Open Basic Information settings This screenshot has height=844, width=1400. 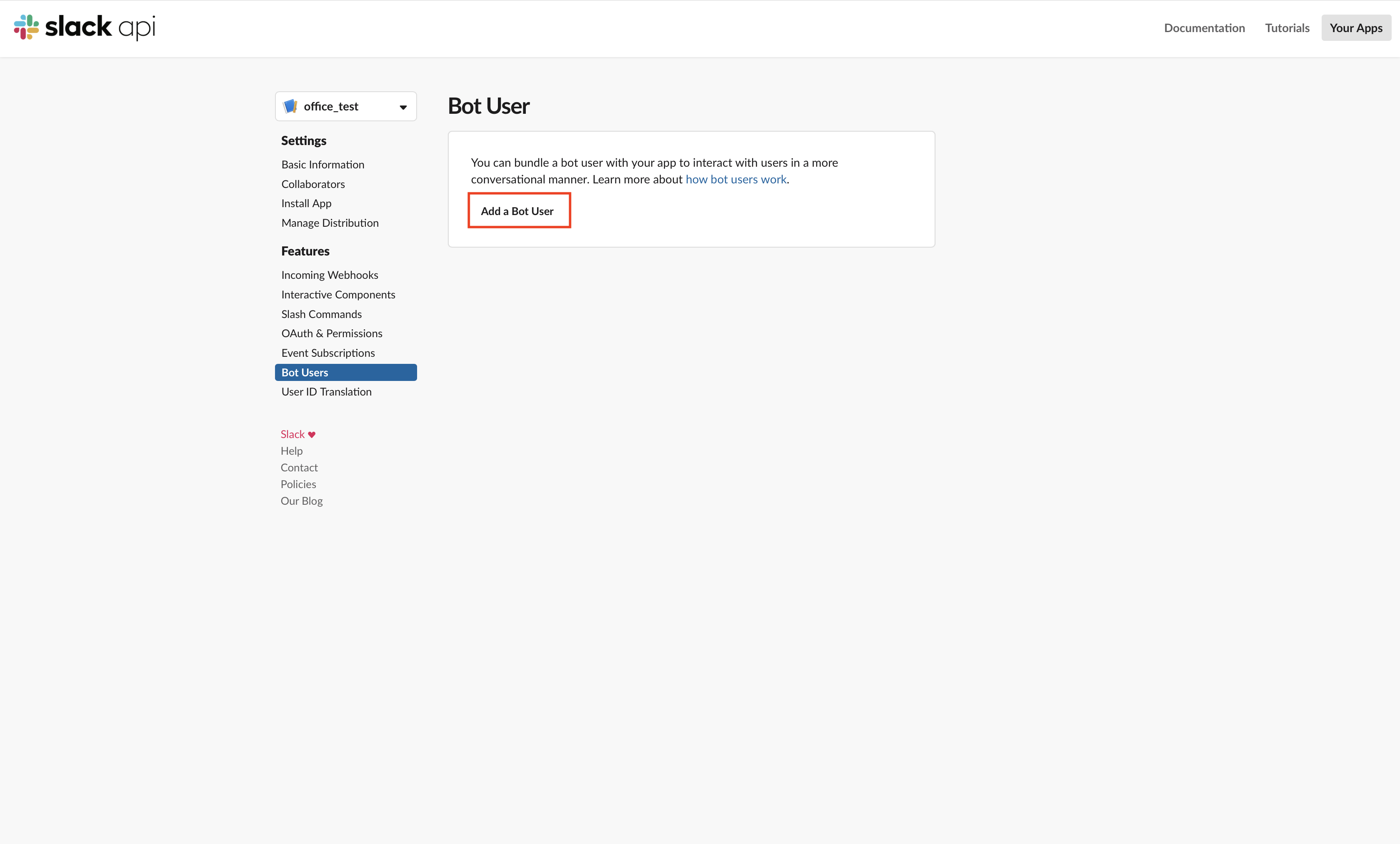coord(323,164)
